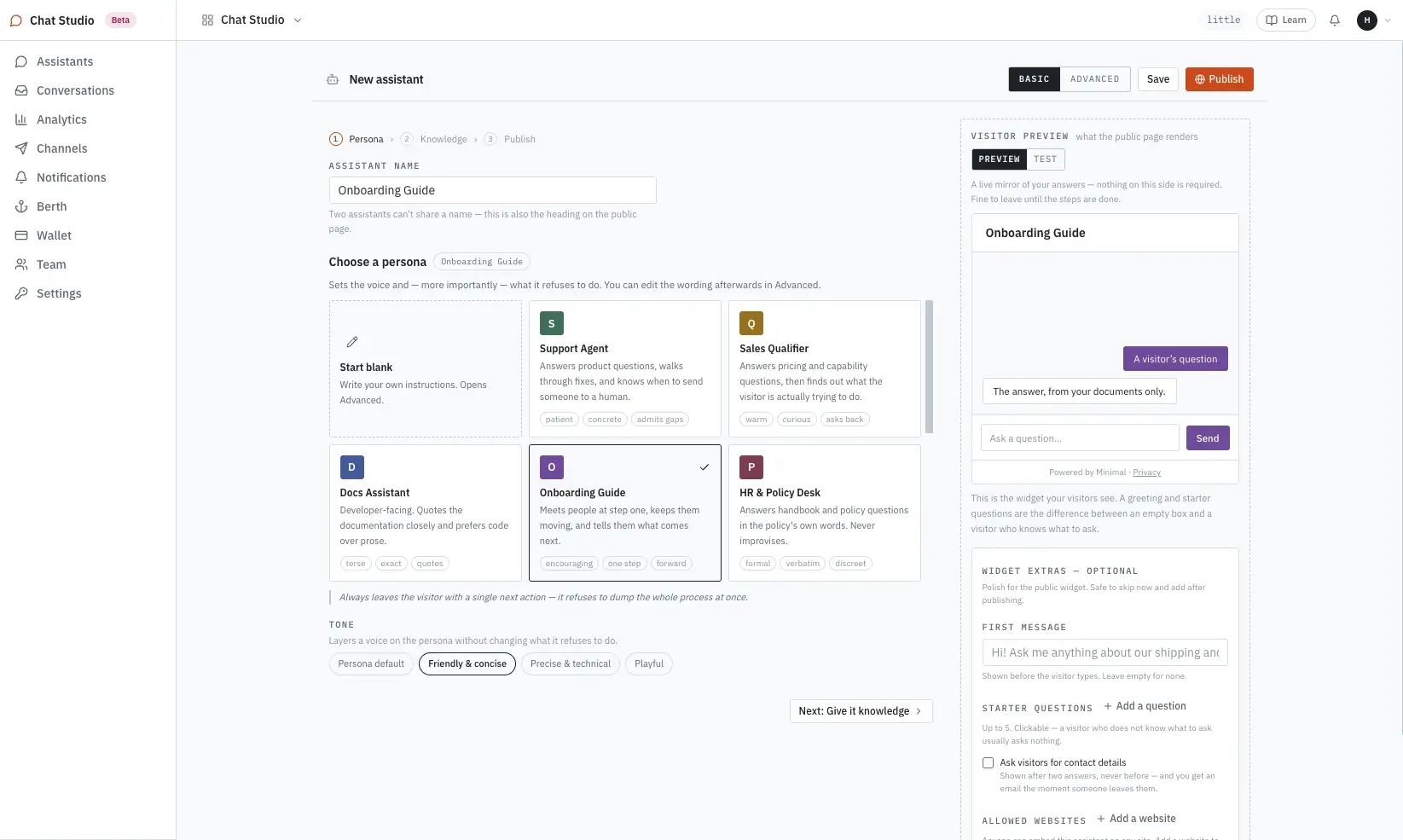Select the PREVIEW tab in visitor preview
1403x840 pixels.
tap(1000, 159)
